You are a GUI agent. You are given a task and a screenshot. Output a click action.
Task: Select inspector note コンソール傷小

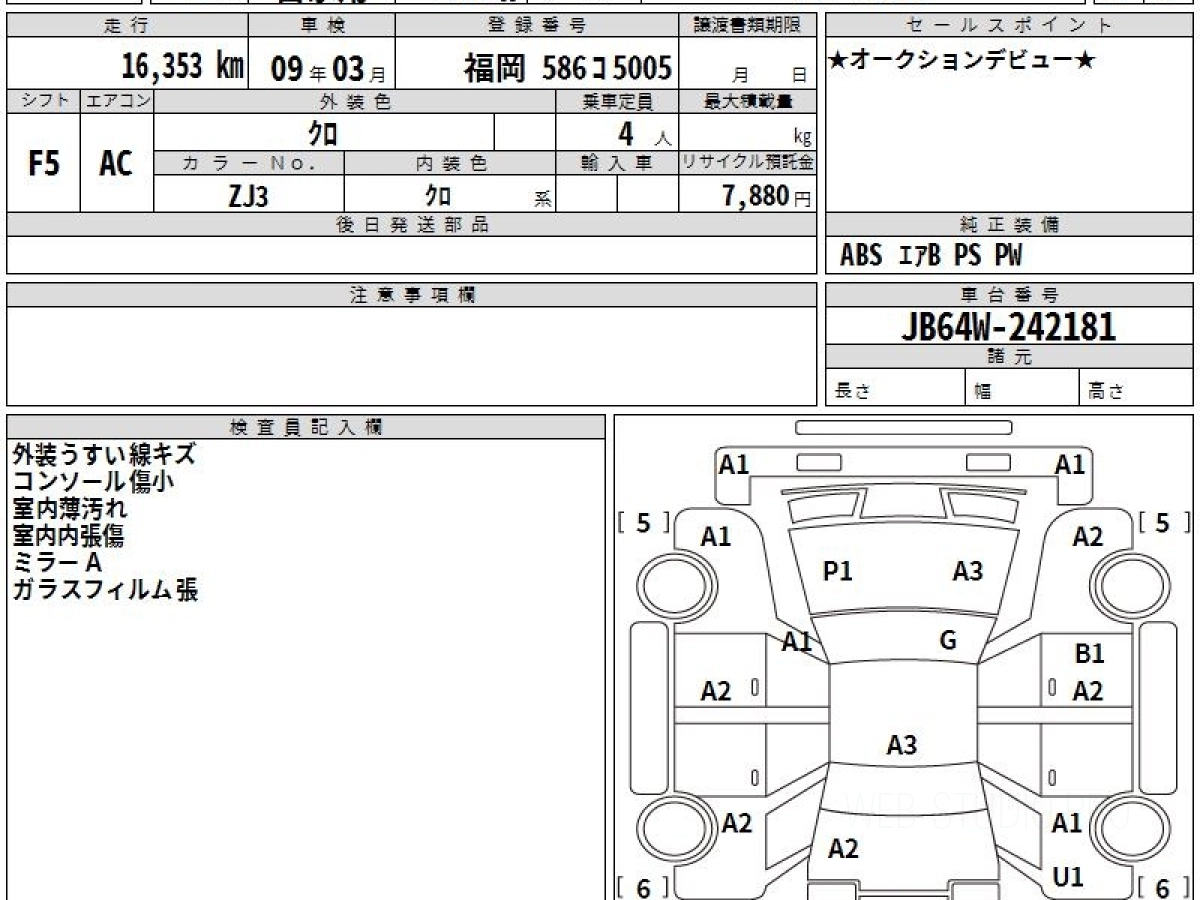coord(94,481)
